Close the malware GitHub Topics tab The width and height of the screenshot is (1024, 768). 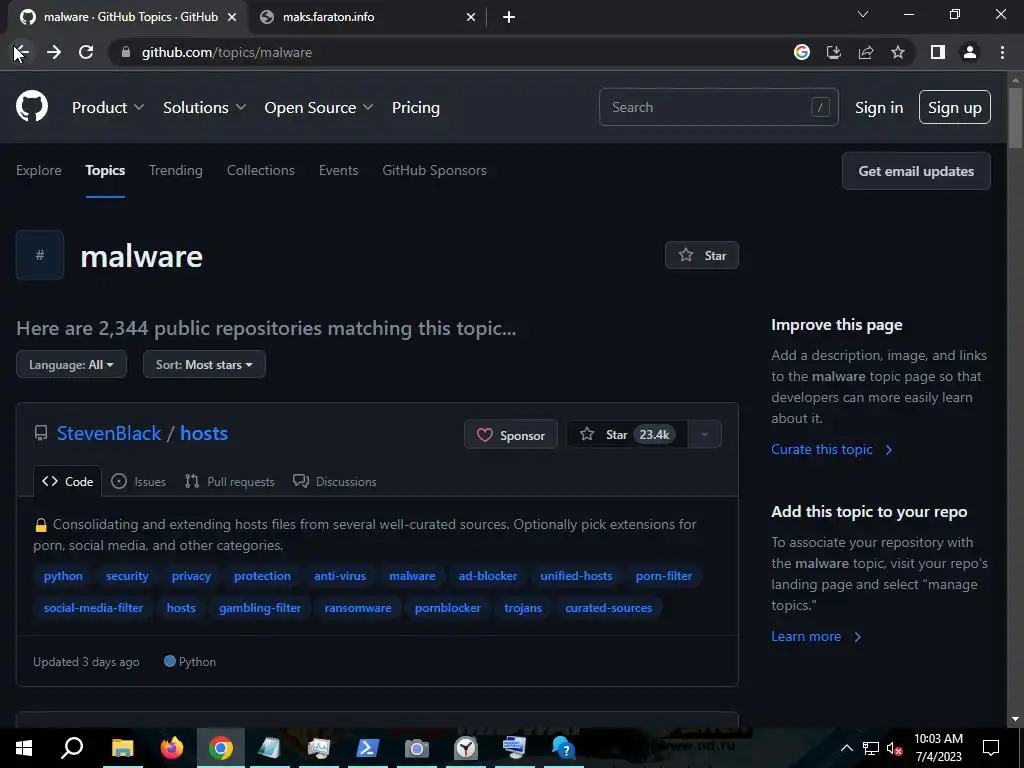(232, 17)
